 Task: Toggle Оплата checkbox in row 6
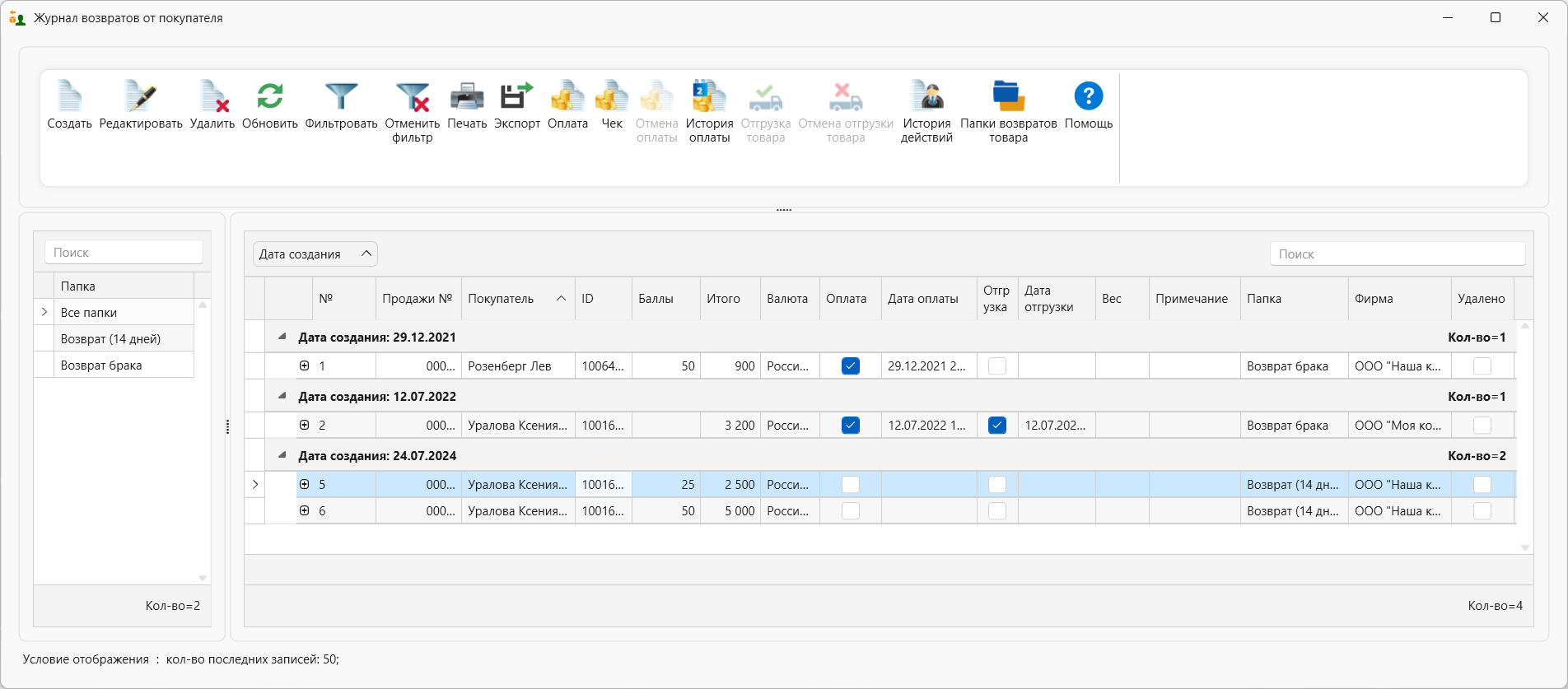click(851, 511)
